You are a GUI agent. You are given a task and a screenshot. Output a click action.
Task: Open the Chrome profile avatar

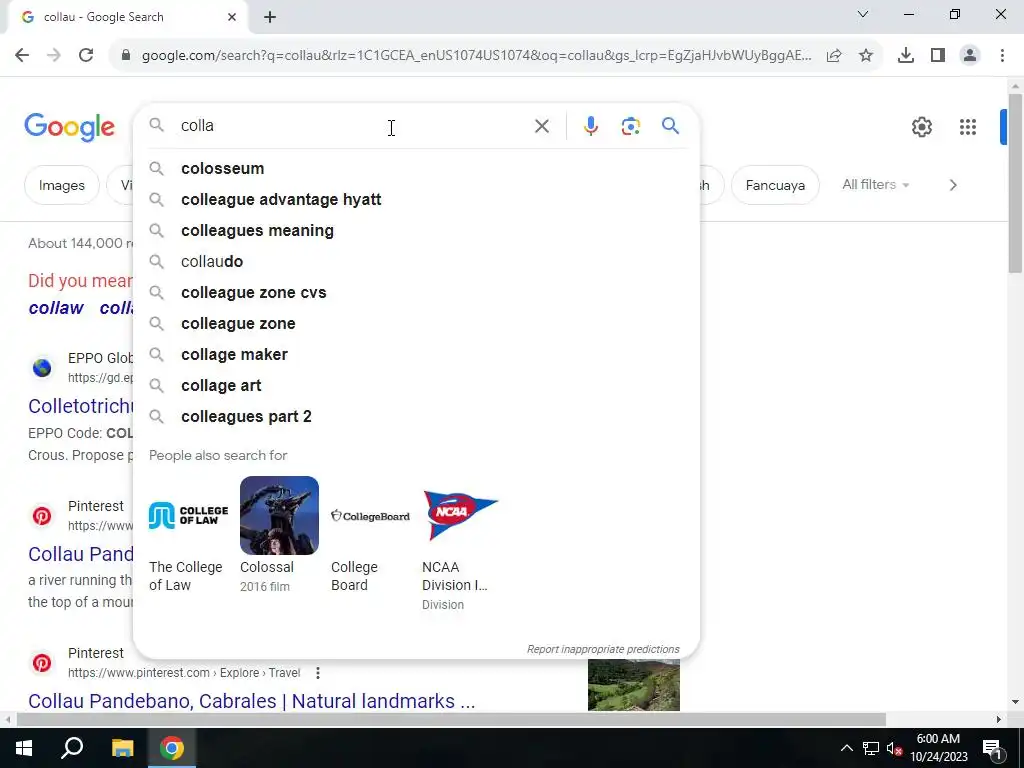[970, 56]
